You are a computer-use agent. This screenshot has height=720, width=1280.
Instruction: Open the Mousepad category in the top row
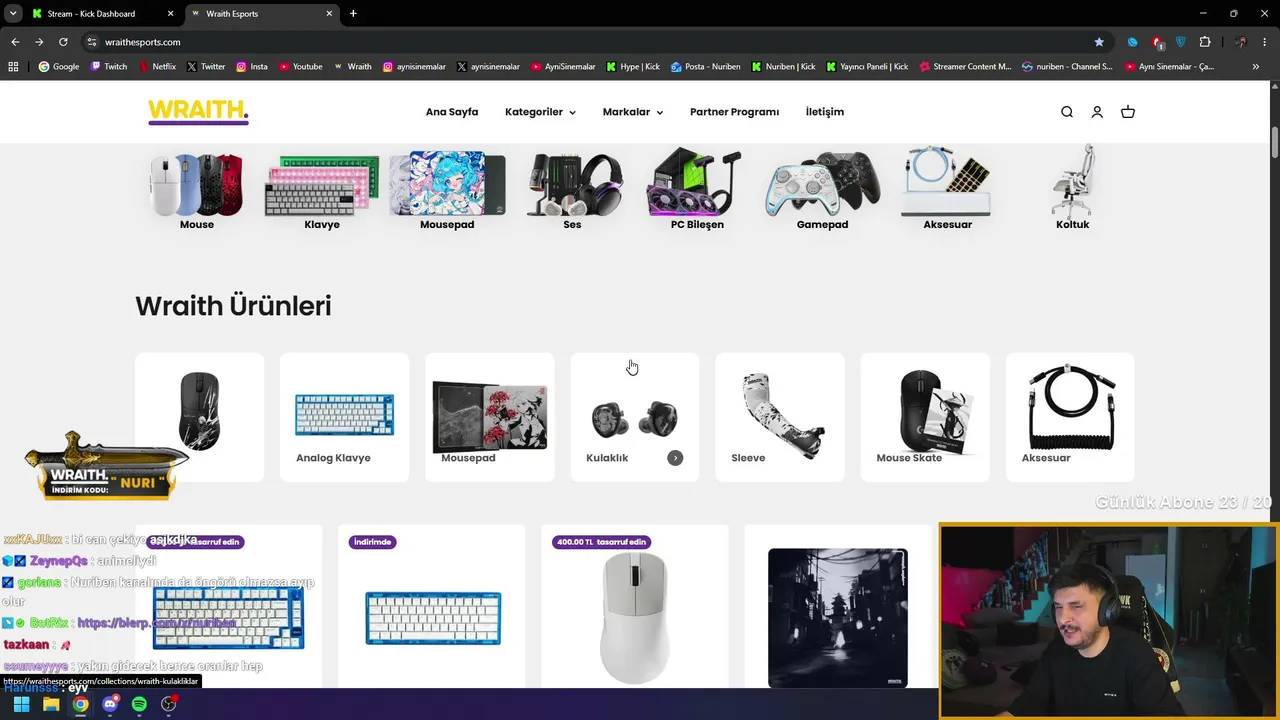447,191
